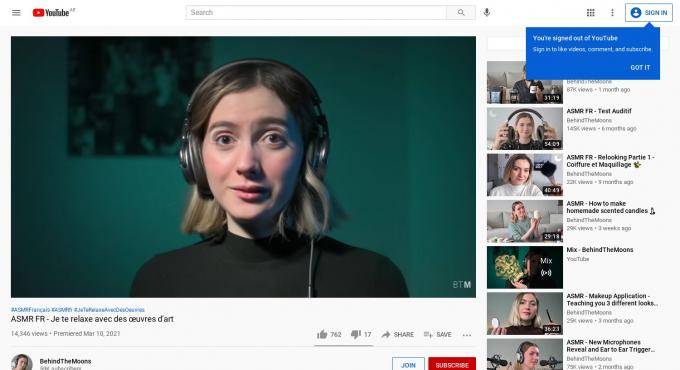Like the video with thumbs up
Image resolution: width=680 pixels, height=370 pixels.
(322, 334)
